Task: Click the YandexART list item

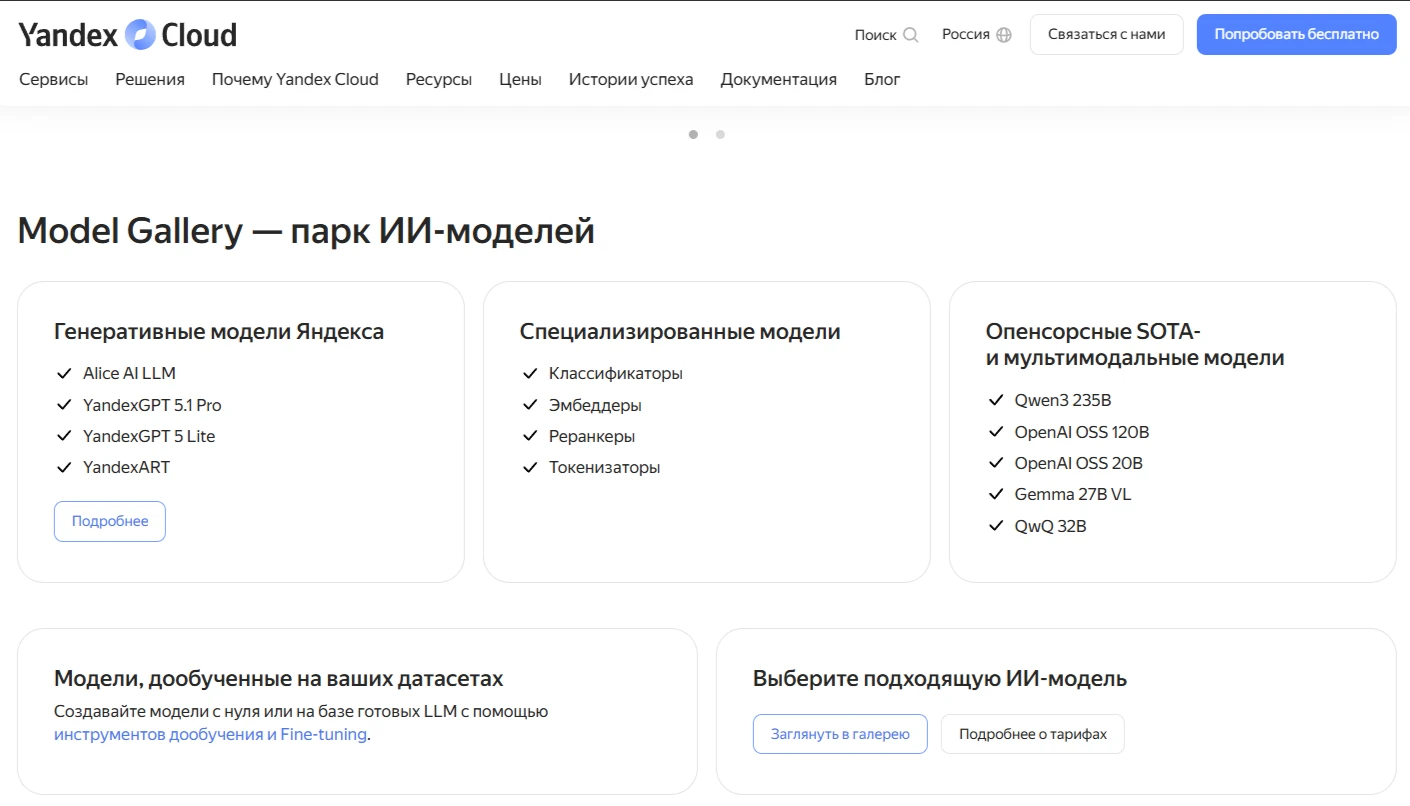Action: click(126, 467)
